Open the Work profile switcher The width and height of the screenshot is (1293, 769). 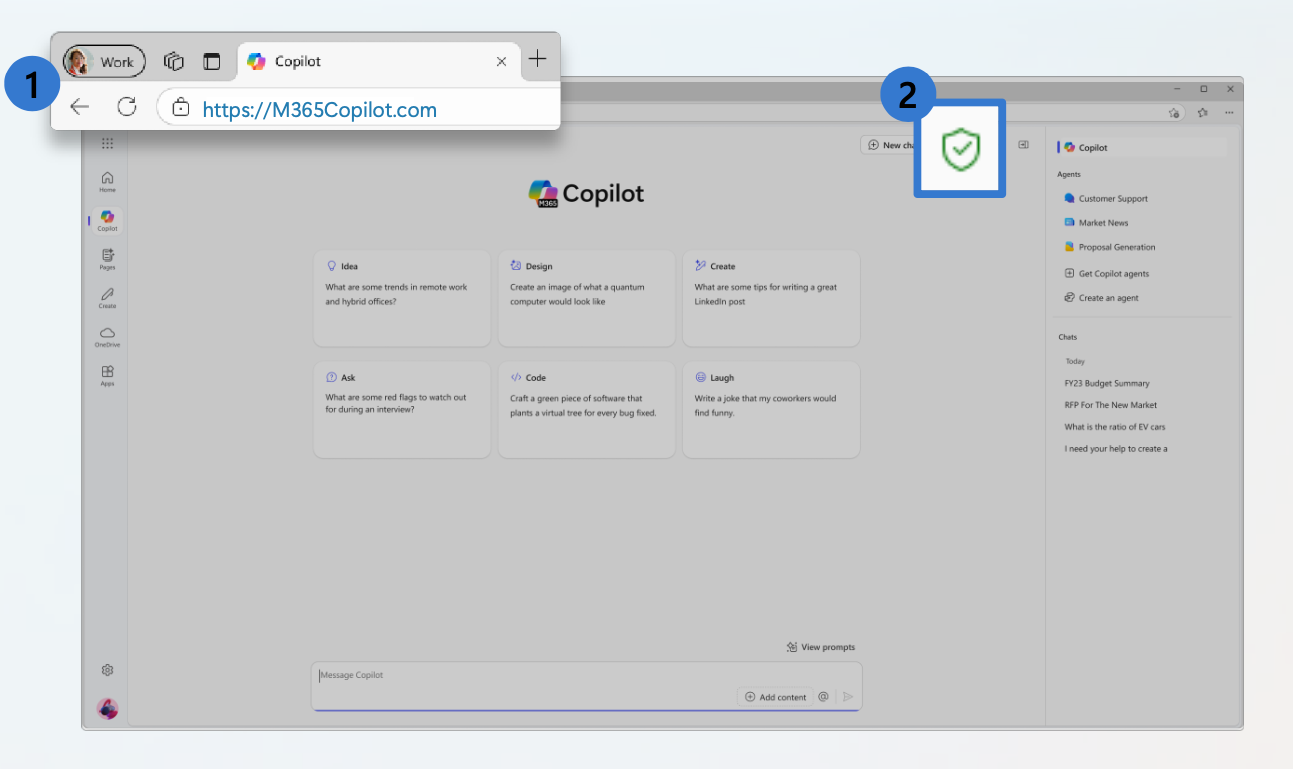[x=104, y=62]
